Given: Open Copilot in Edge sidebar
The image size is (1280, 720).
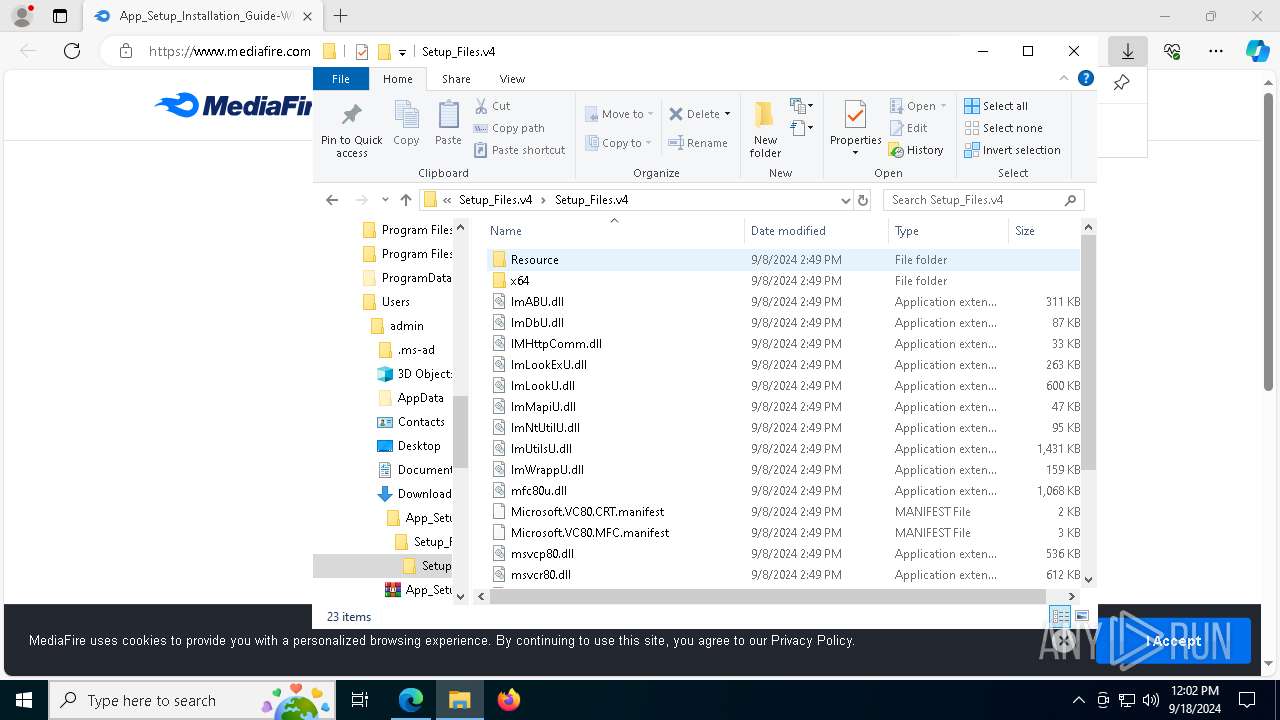Looking at the screenshot, I should tap(1258, 51).
